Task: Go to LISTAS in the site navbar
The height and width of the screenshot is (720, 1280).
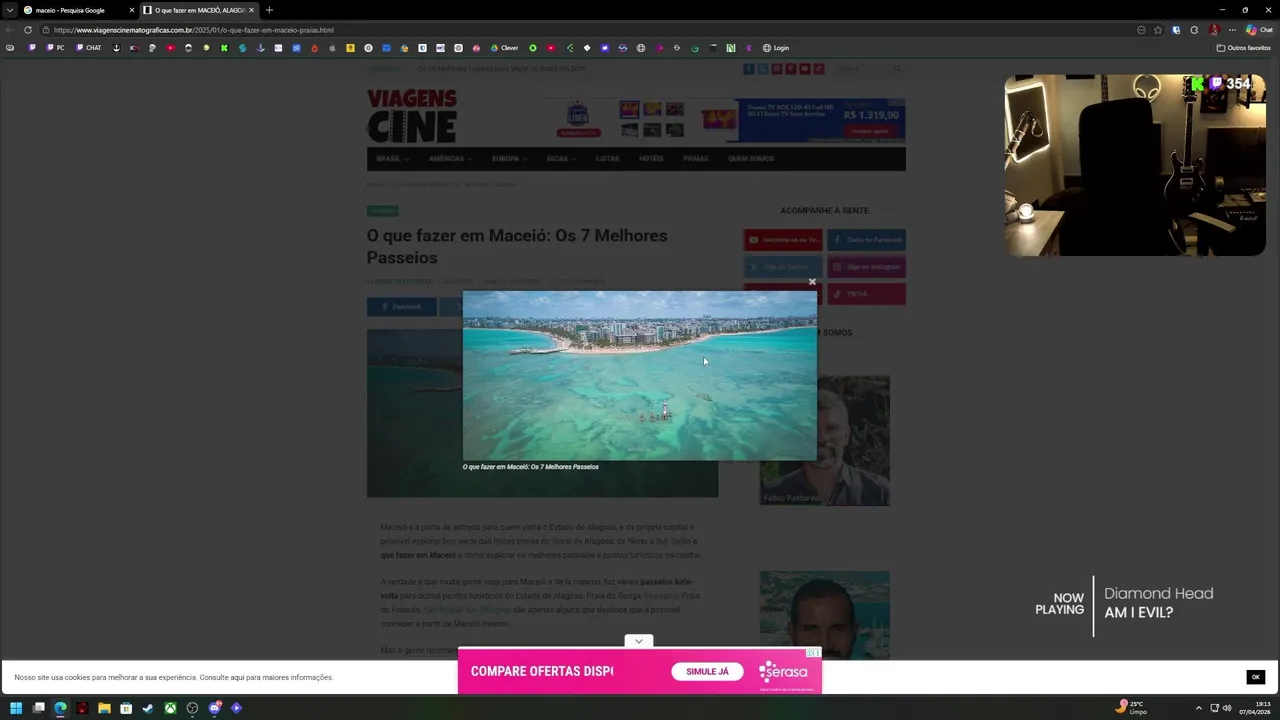Action: [607, 158]
